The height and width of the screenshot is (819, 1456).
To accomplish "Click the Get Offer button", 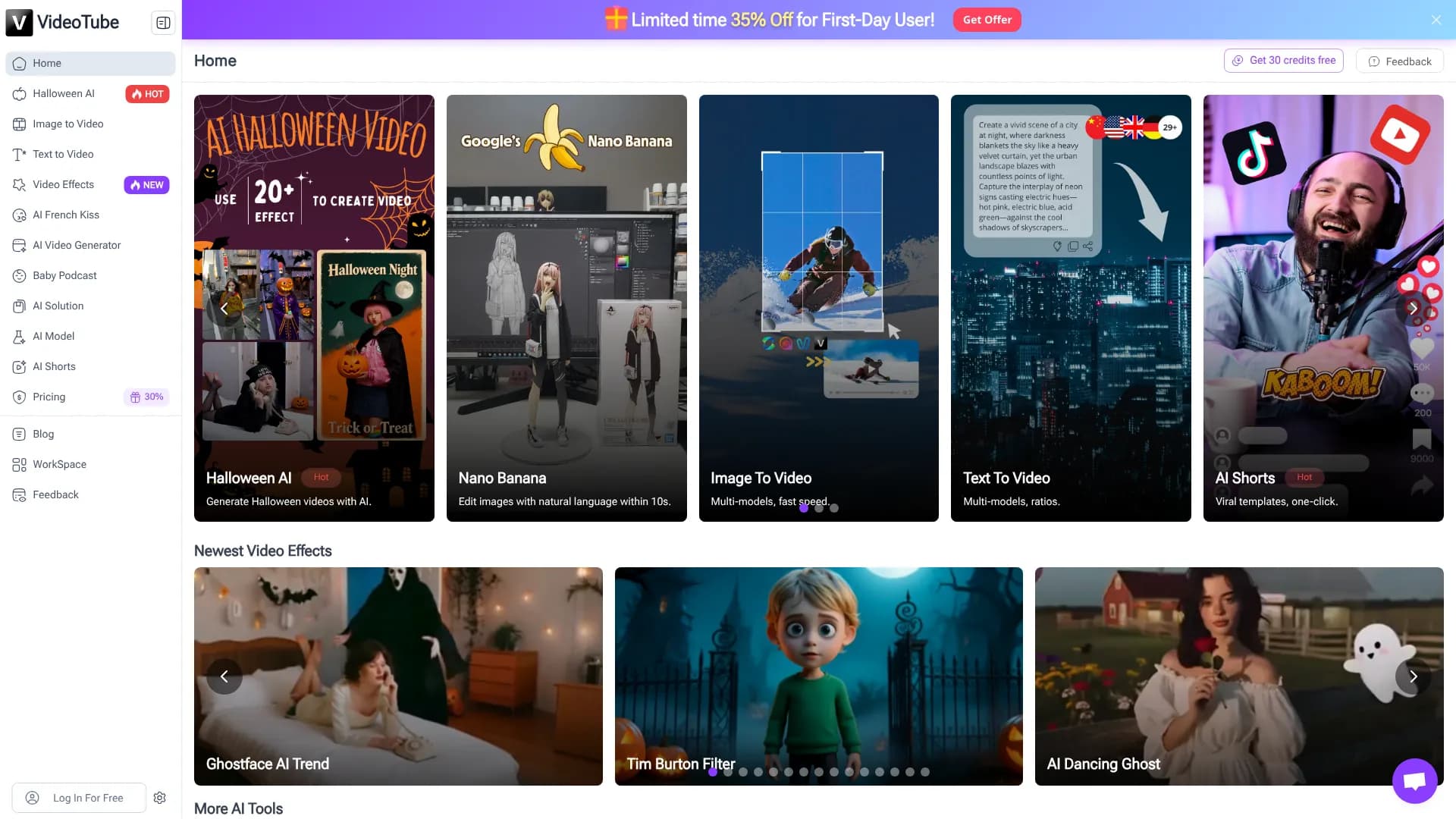I will pyautogui.click(x=987, y=20).
